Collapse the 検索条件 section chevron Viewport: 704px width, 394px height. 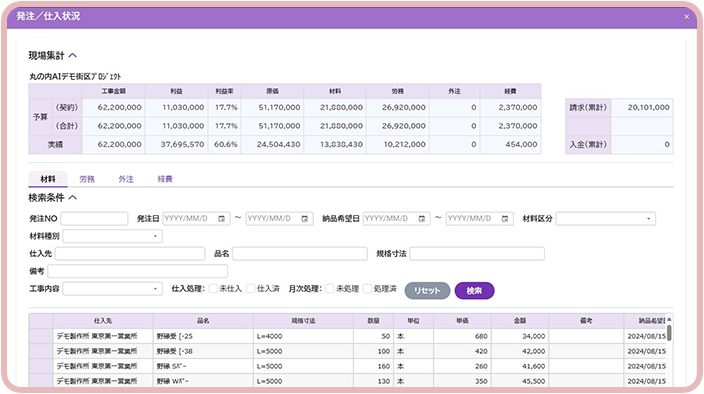coord(73,197)
